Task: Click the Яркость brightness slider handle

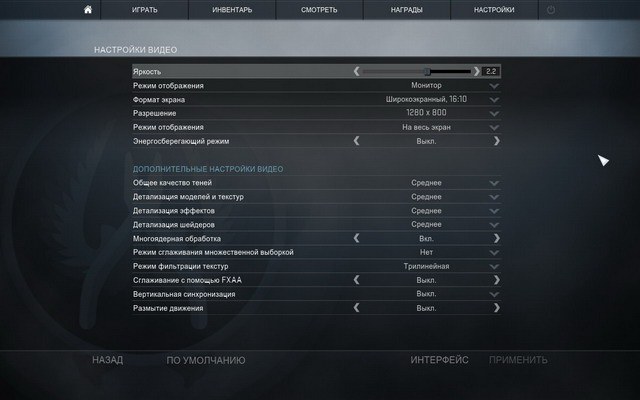Action: [427, 72]
